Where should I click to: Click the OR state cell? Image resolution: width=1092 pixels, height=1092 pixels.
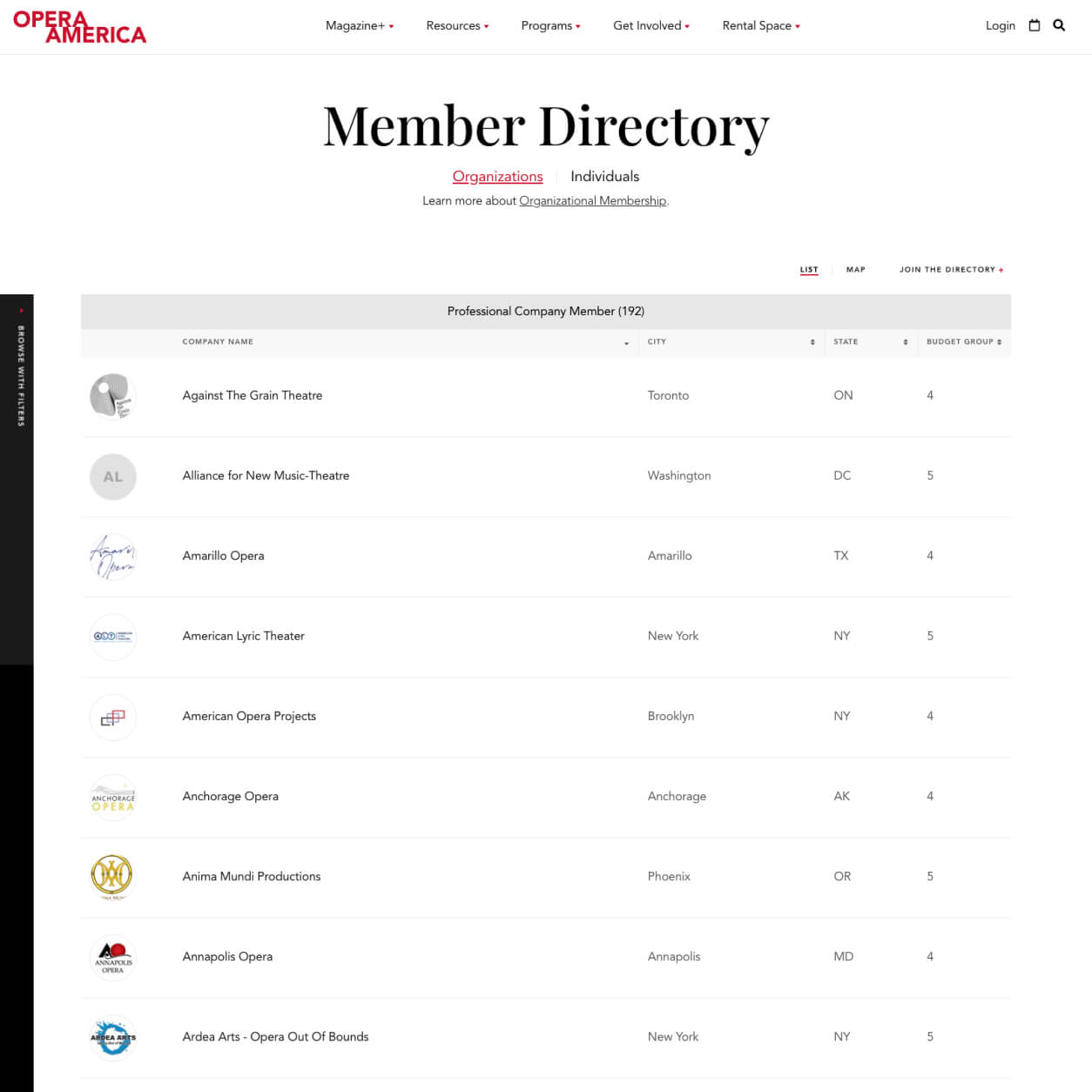(x=842, y=876)
